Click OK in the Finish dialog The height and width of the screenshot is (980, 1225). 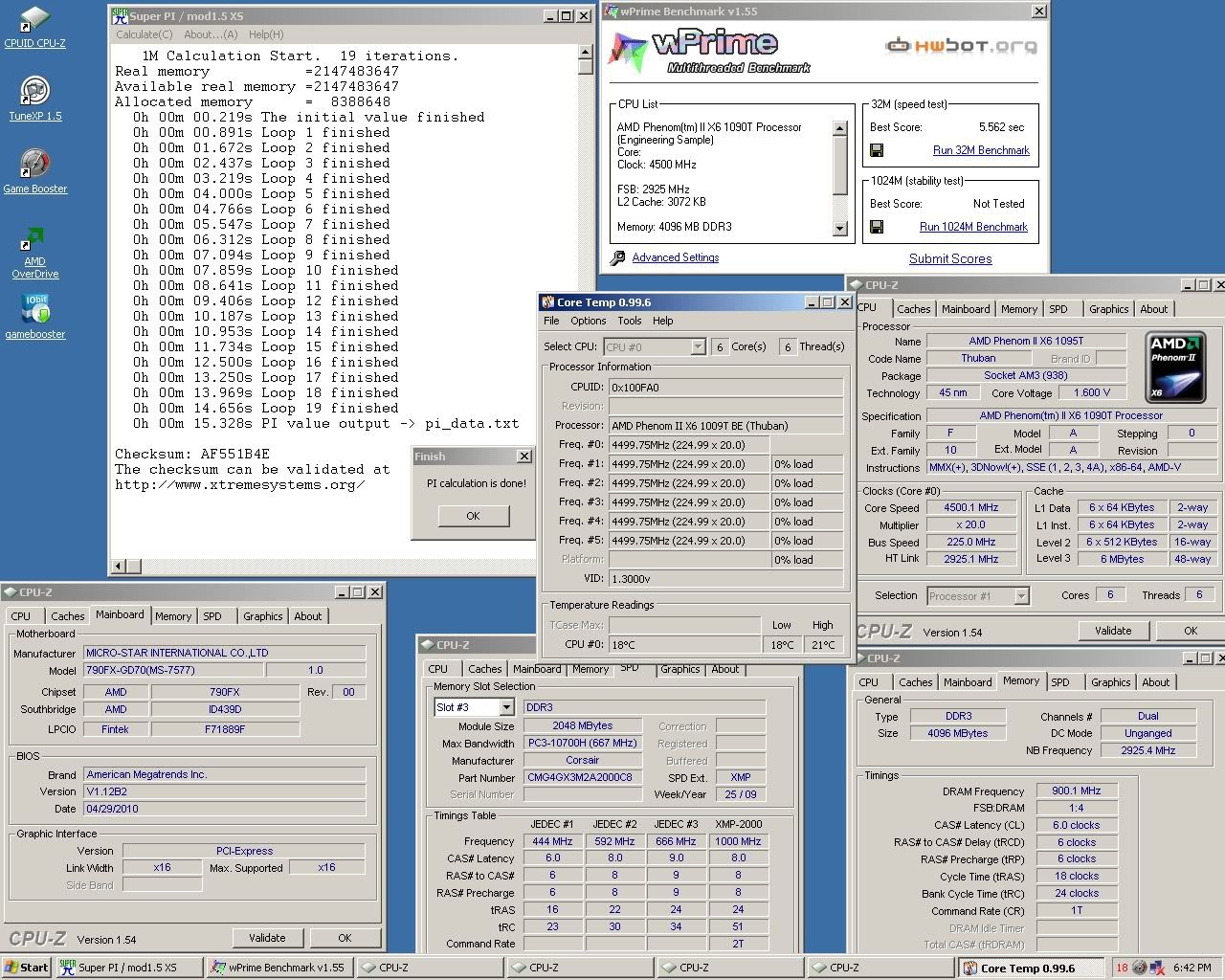tap(473, 516)
